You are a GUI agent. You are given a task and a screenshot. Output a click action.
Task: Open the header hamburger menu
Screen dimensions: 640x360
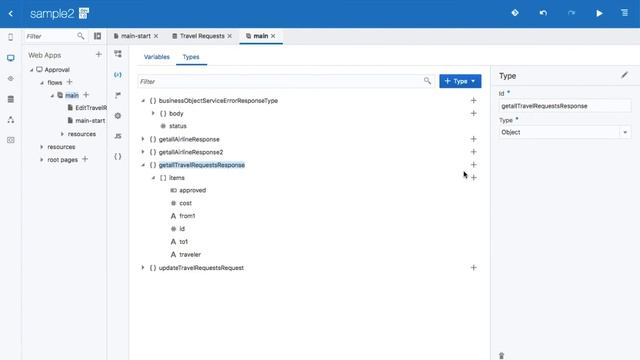coord(624,13)
